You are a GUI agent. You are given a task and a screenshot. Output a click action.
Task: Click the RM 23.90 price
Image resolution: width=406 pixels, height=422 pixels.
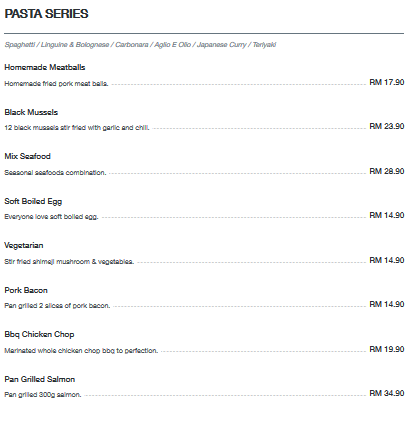click(x=387, y=126)
